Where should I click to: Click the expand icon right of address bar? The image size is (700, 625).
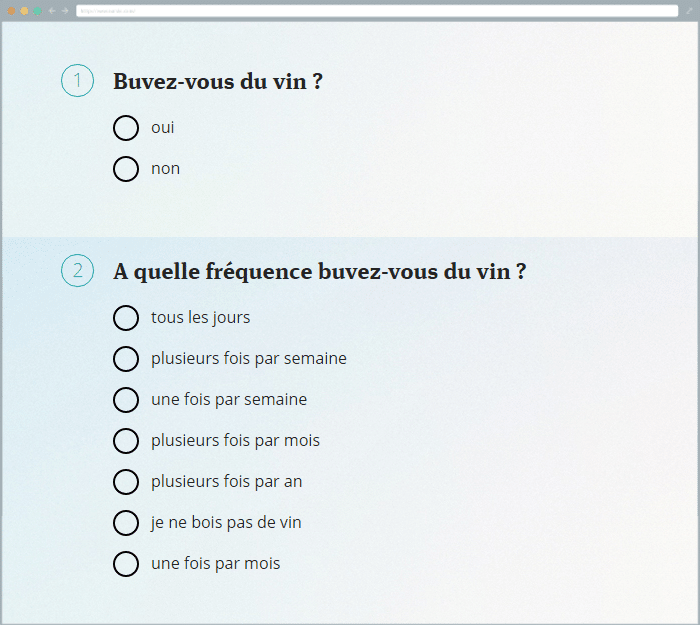click(x=688, y=11)
